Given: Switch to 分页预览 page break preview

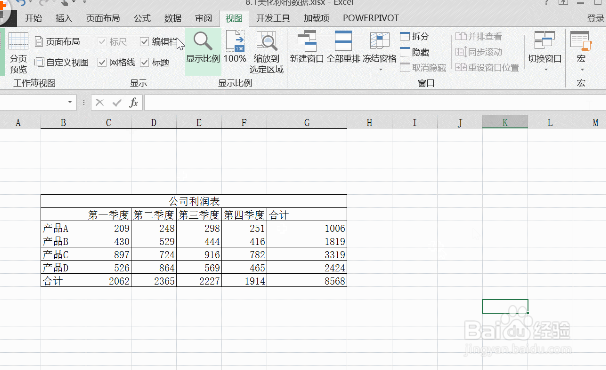Looking at the screenshot, I should pyautogui.click(x=19, y=53).
